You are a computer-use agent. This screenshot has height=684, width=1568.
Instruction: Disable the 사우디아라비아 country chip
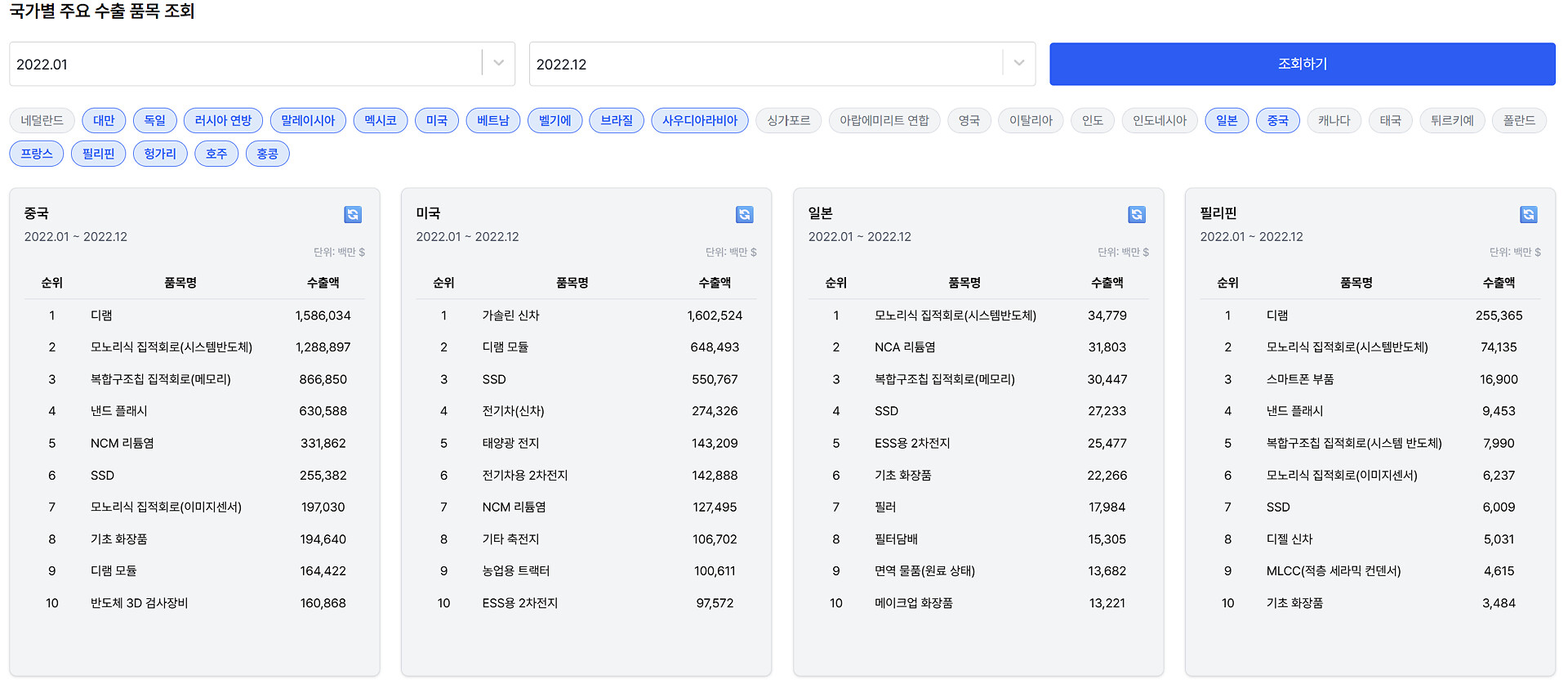pyautogui.click(x=699, y=120)
